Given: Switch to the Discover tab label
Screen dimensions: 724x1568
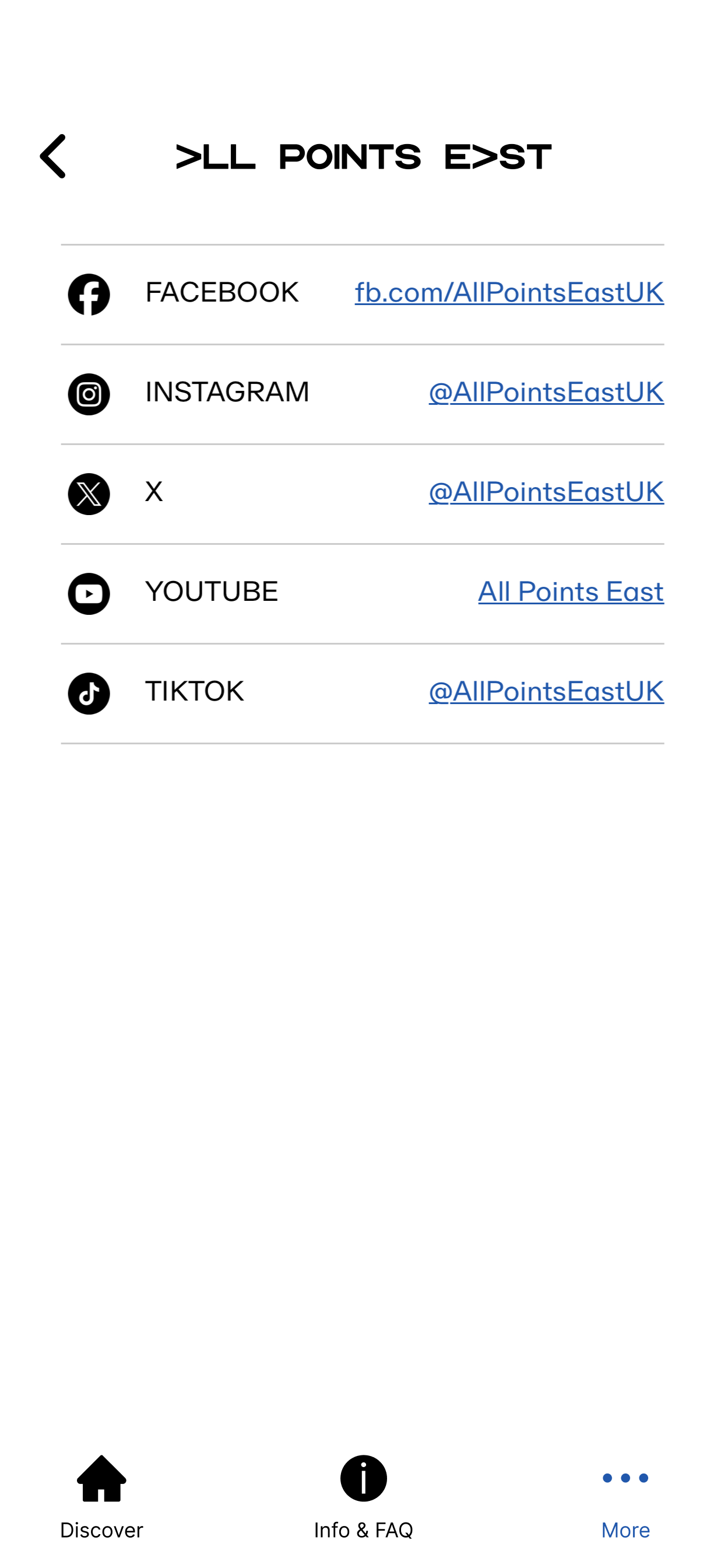Looking at the screenshot, I should point(101,1530).
